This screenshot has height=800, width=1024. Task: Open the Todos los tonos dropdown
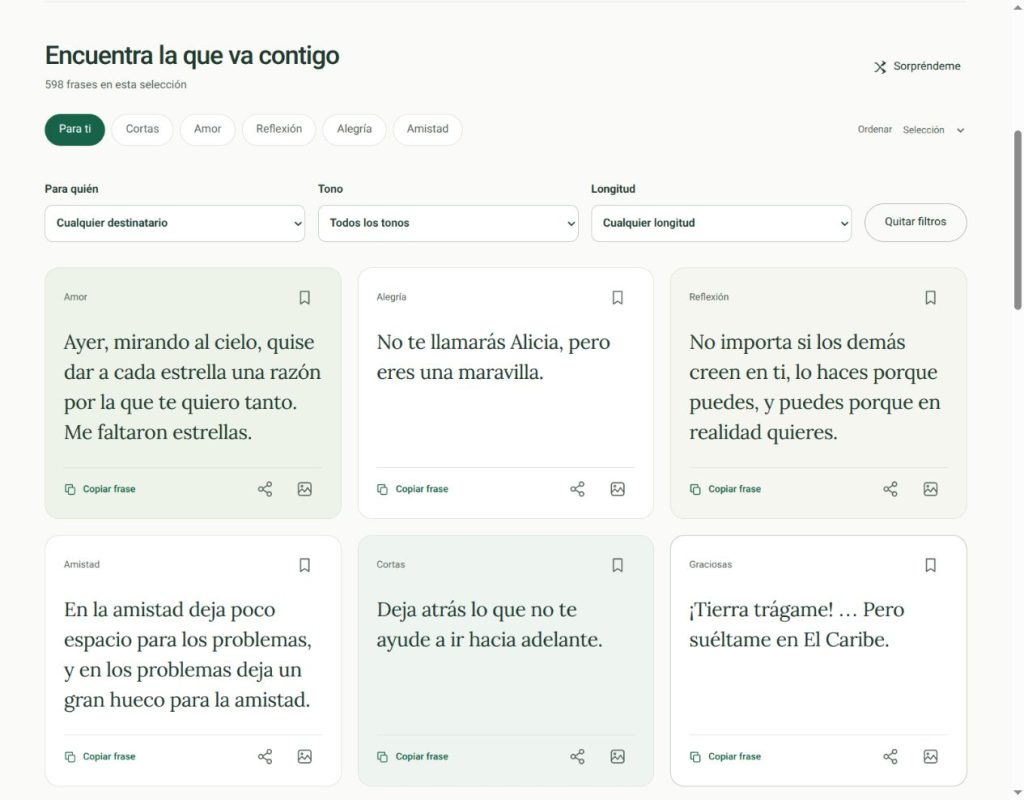coord(448,223)
